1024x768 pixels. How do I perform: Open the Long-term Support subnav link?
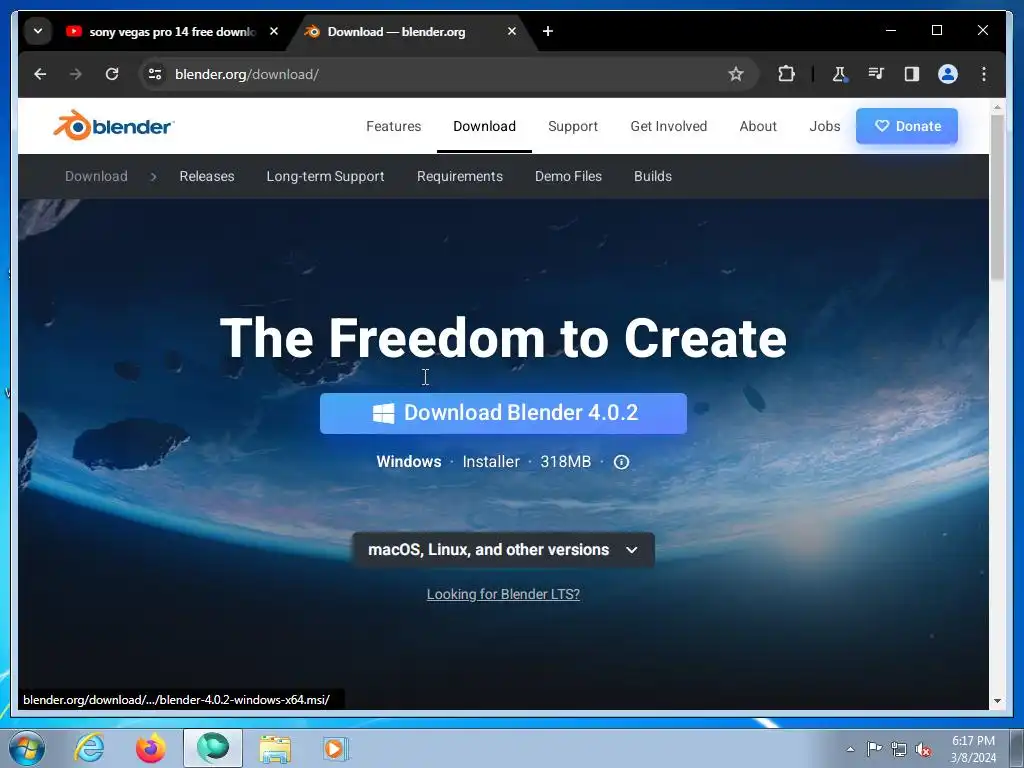(x=325, y=176)
